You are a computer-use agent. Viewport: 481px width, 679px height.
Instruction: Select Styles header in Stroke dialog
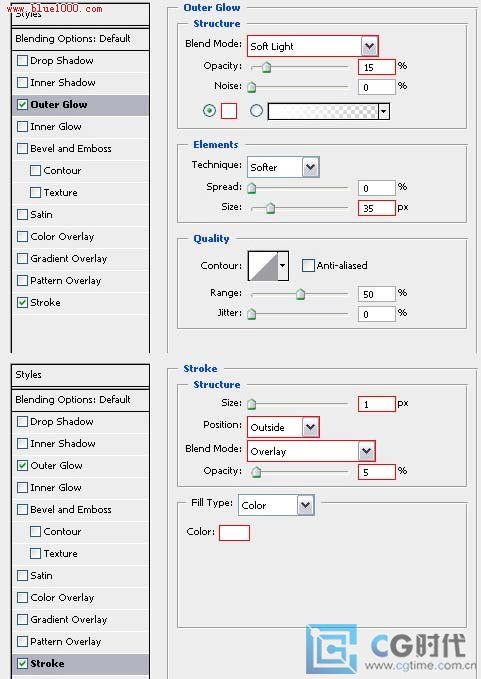[81, 375]
